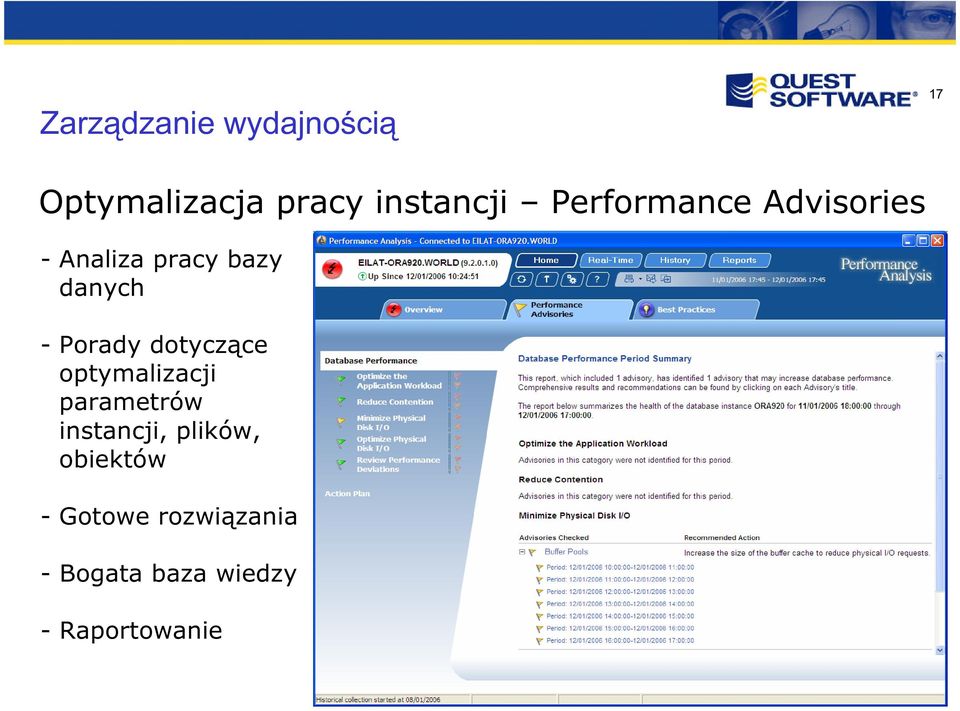Click the refresh icon button below Home
The width and height of the screenshot is (960, 711).
pos(522,279)
